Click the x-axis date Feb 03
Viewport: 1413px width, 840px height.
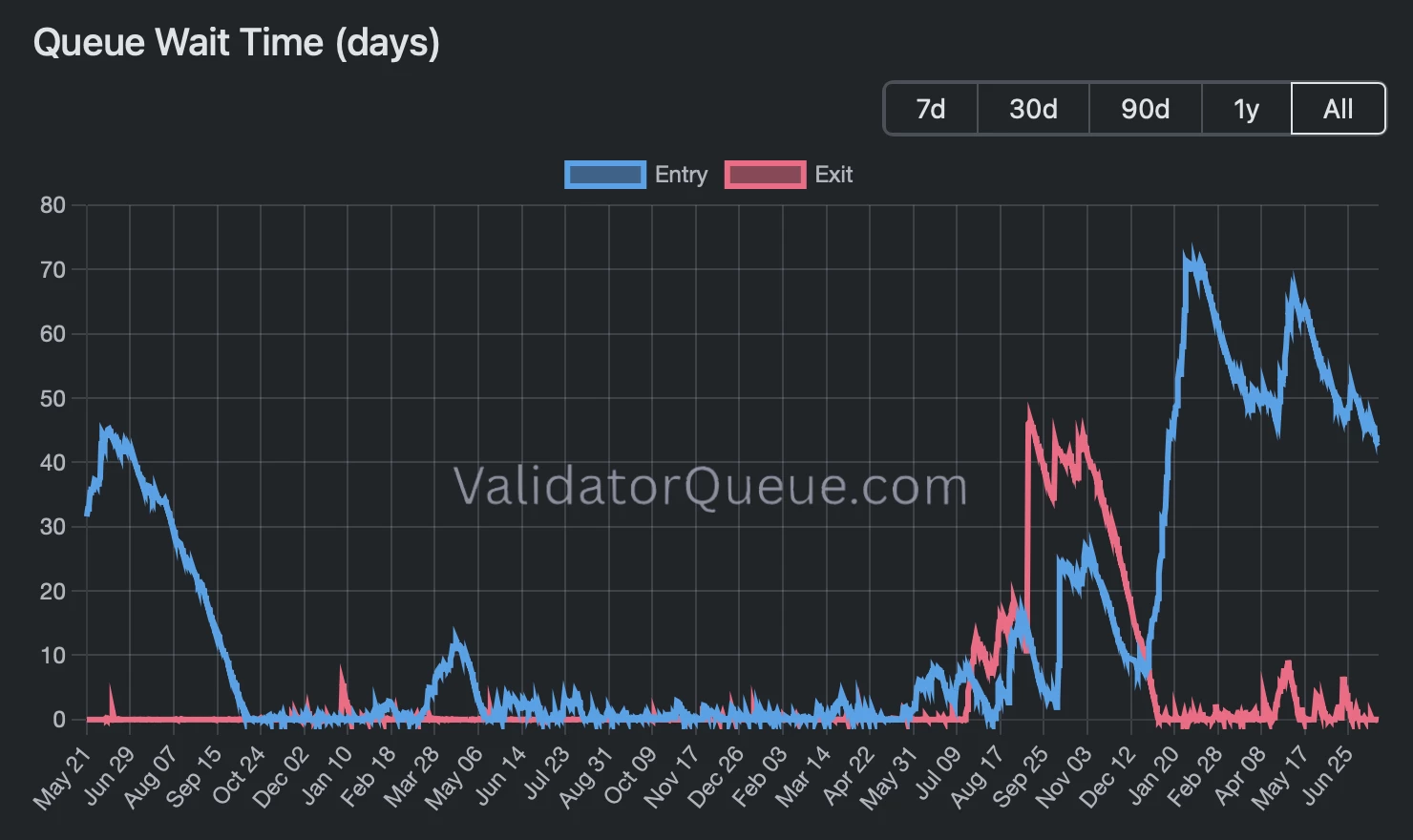(758, 778)
